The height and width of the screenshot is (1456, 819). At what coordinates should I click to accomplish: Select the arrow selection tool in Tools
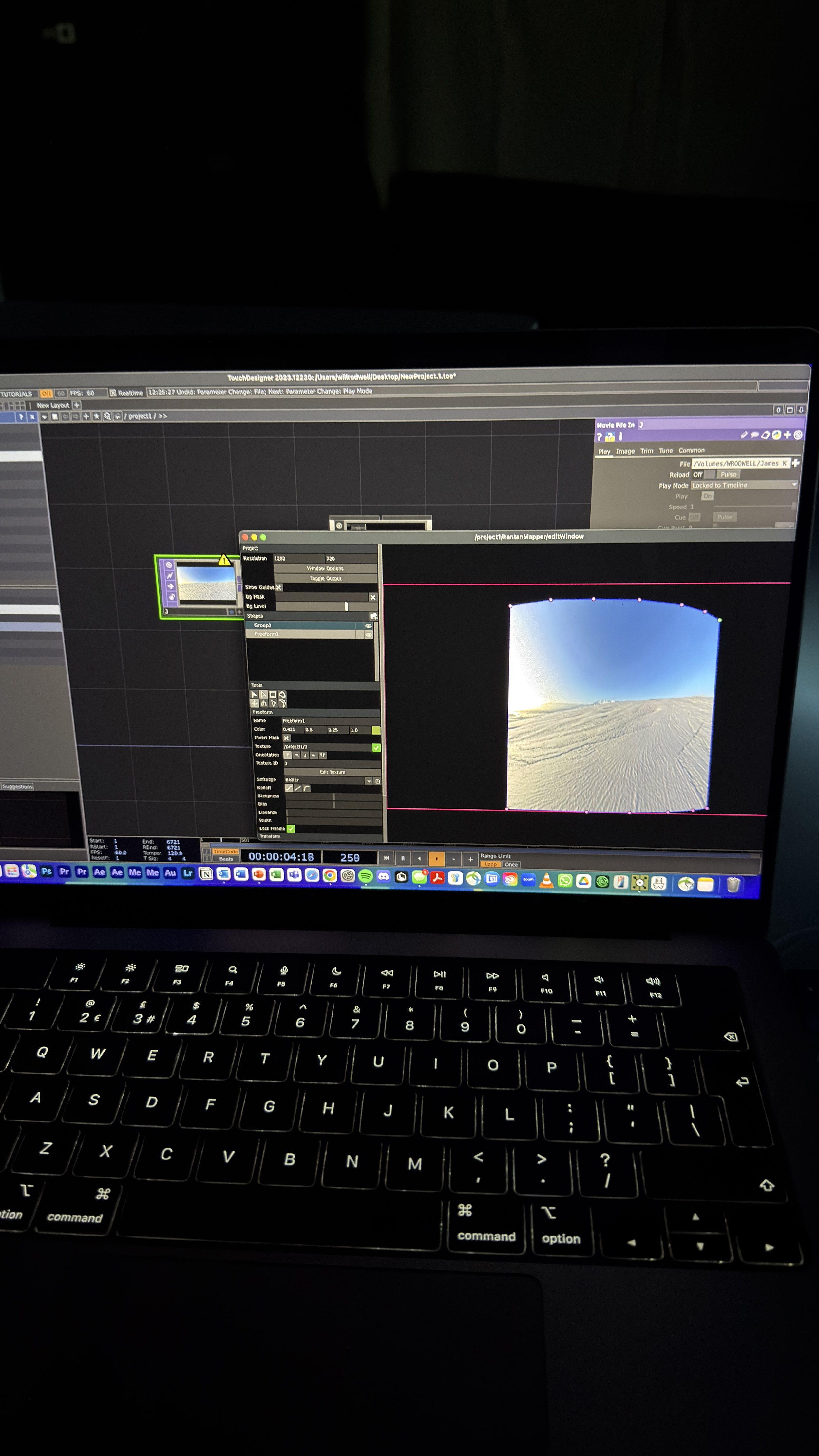[x=254, y=694]
